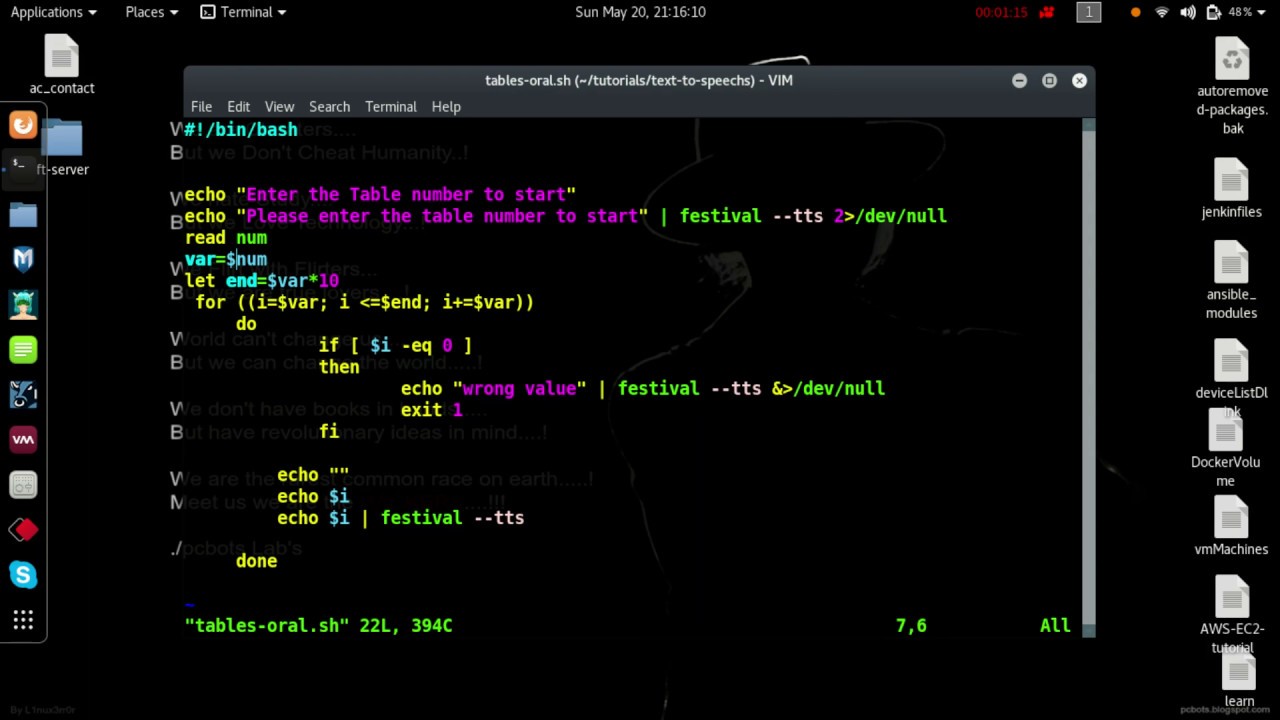Open the Edit menu in the terminal
This screenshot has width=1280, height=720.
pyautogui.click(x=238, y=106)
